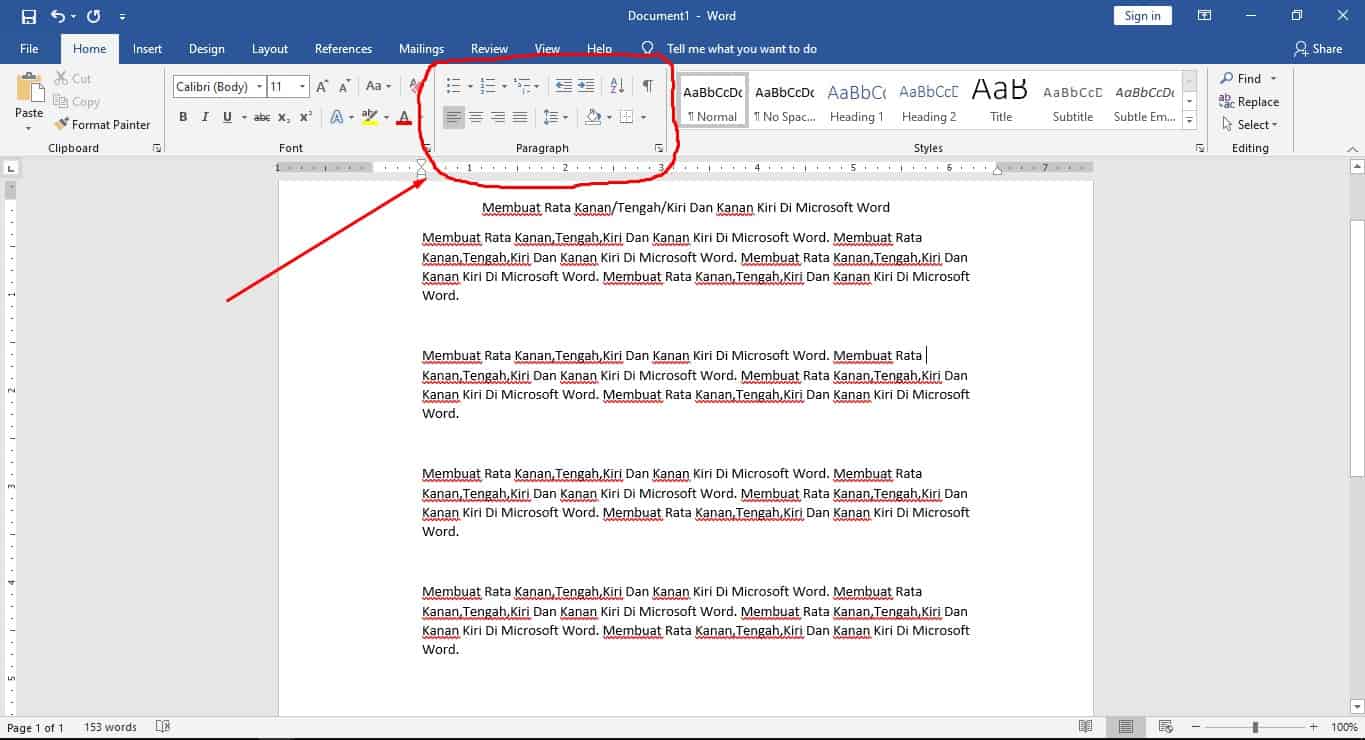Apply the Title style
Image resolution: width=1365 pixels, height=740 pixels.
[1001, 100]
